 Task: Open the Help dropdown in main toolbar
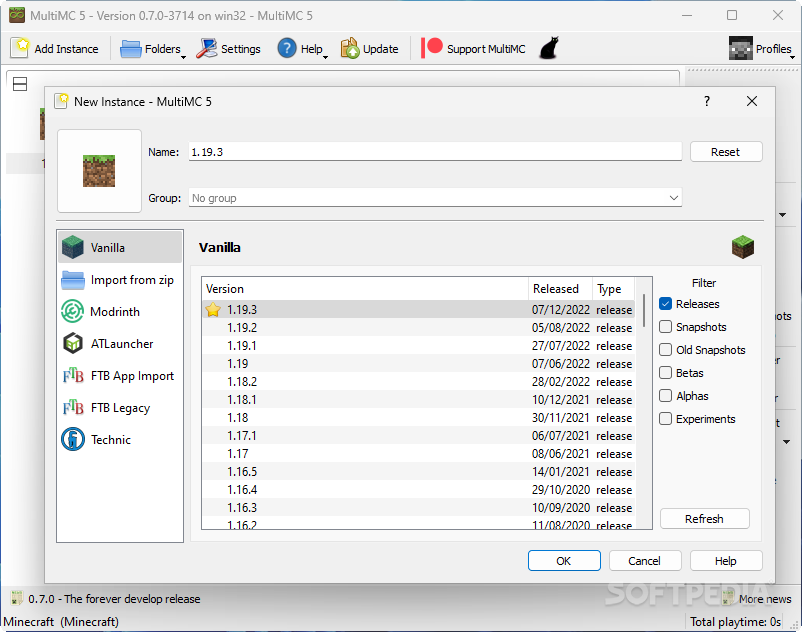(x=302, y=49)
